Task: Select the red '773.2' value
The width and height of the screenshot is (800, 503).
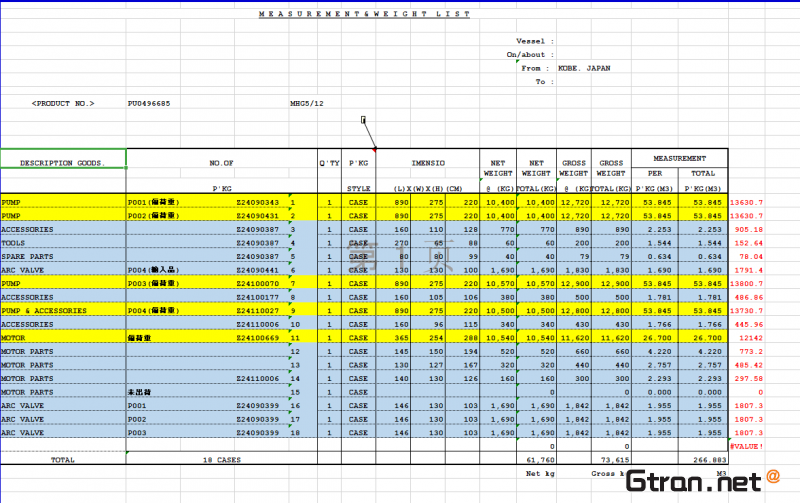Action: click(x=751, y=351)
